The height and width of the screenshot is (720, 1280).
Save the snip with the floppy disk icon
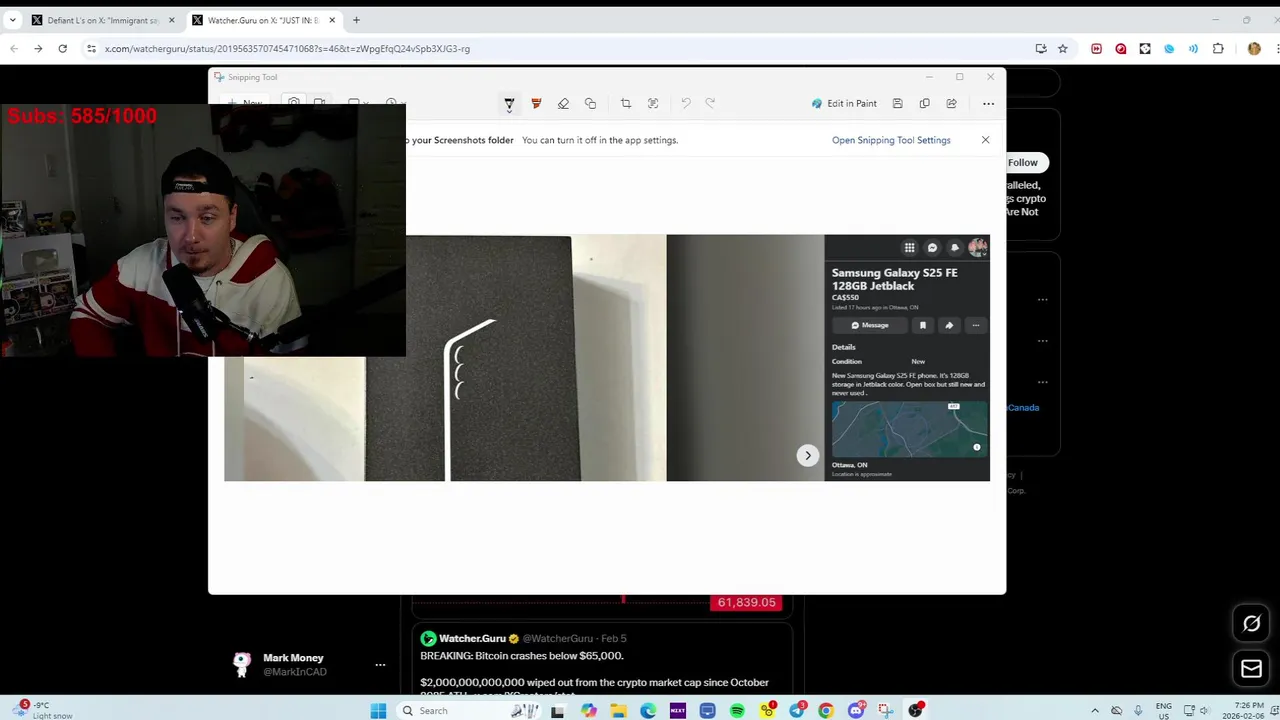[x=897, y=103]
